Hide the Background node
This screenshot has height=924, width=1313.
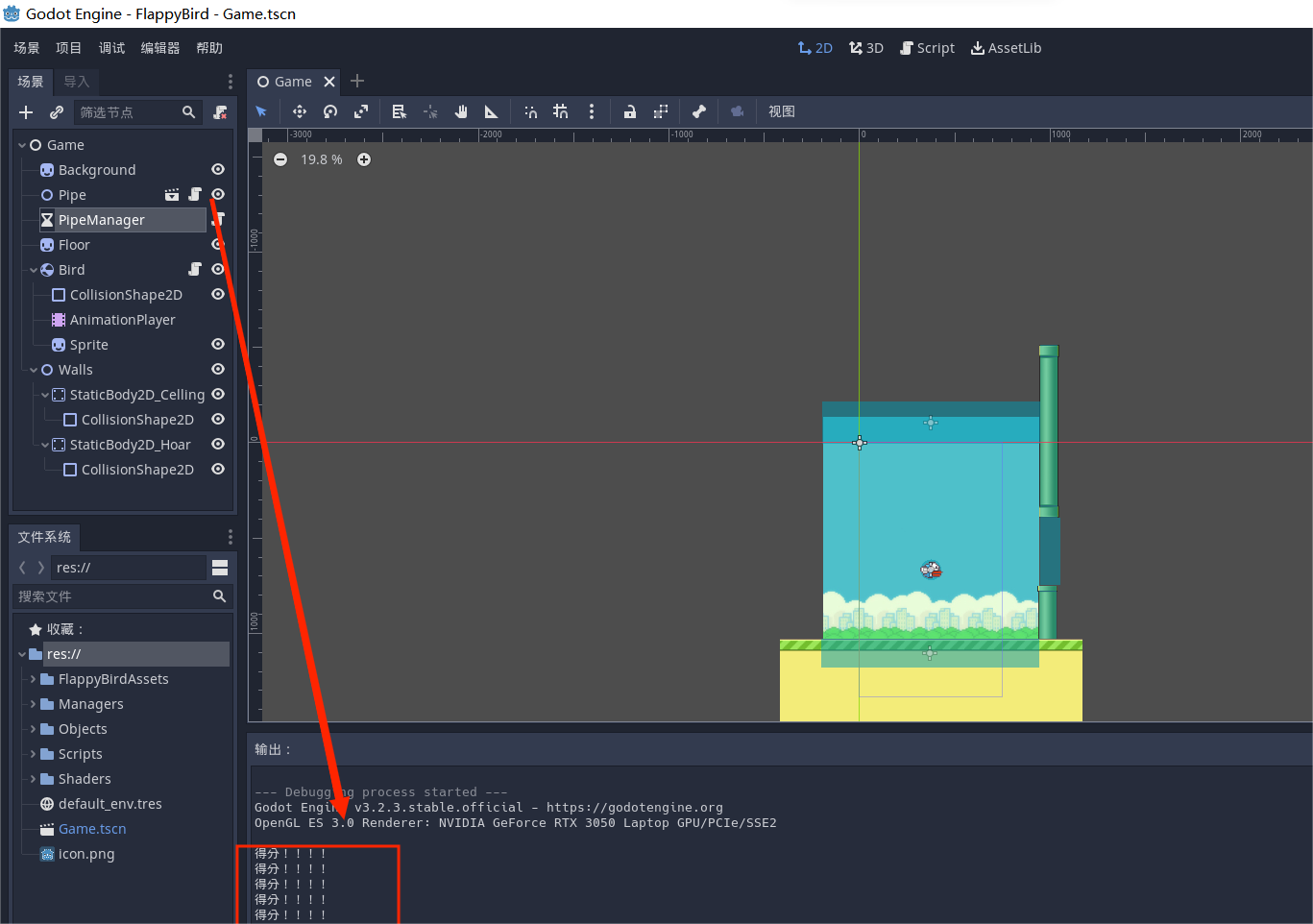click(218, 170)
